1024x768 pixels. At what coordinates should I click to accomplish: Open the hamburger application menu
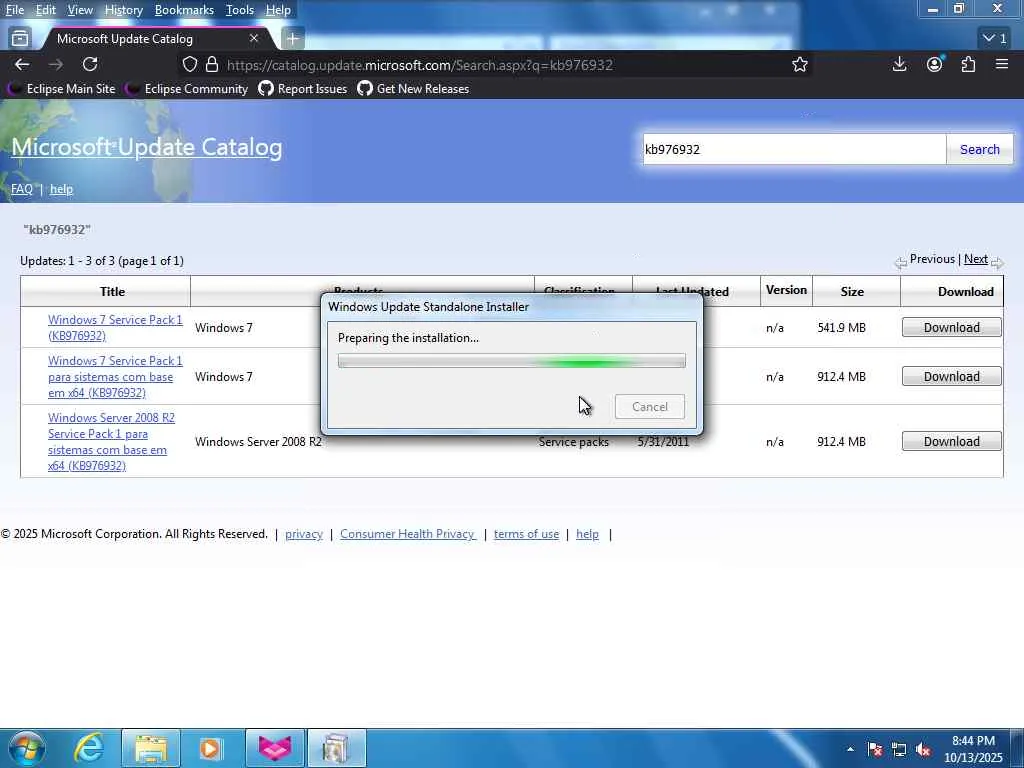click(x=1002, y=64)
